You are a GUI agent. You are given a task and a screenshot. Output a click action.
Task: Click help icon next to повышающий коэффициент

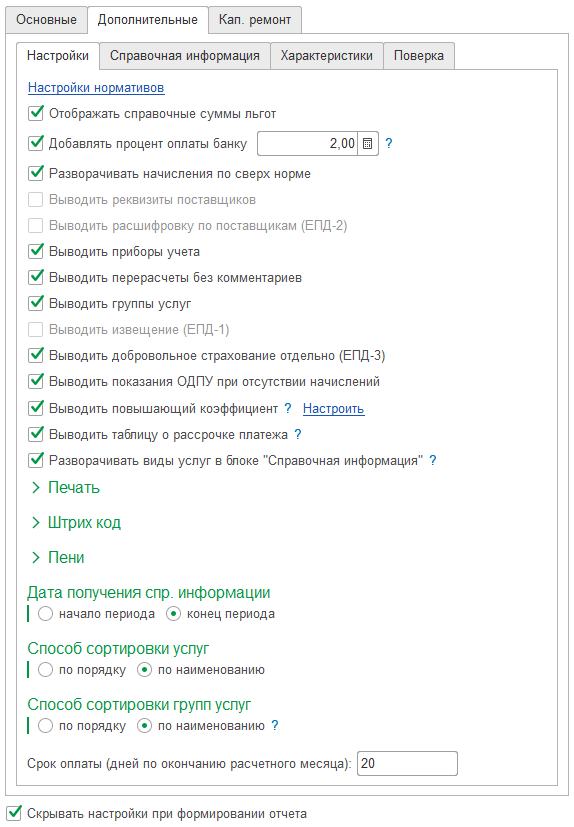(288, 408)
